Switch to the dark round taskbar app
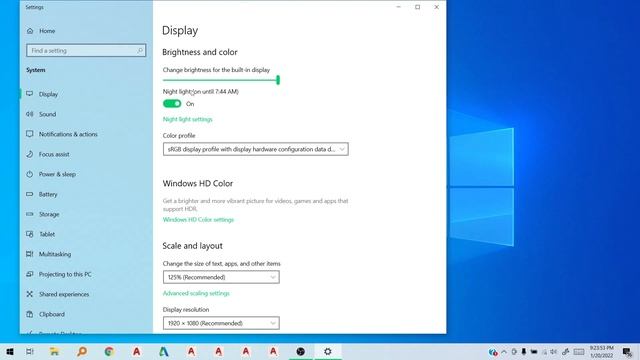Viewport: 640px width, 360px height. 300,351
